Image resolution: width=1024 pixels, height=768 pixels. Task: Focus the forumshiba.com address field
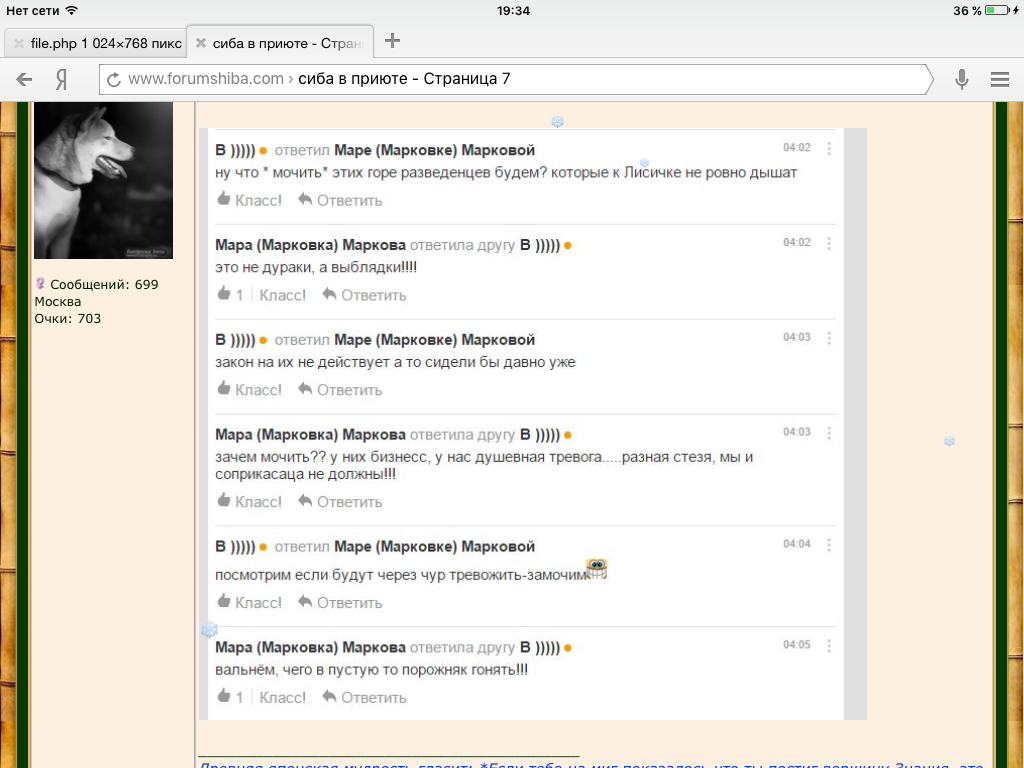coord(520,79)
